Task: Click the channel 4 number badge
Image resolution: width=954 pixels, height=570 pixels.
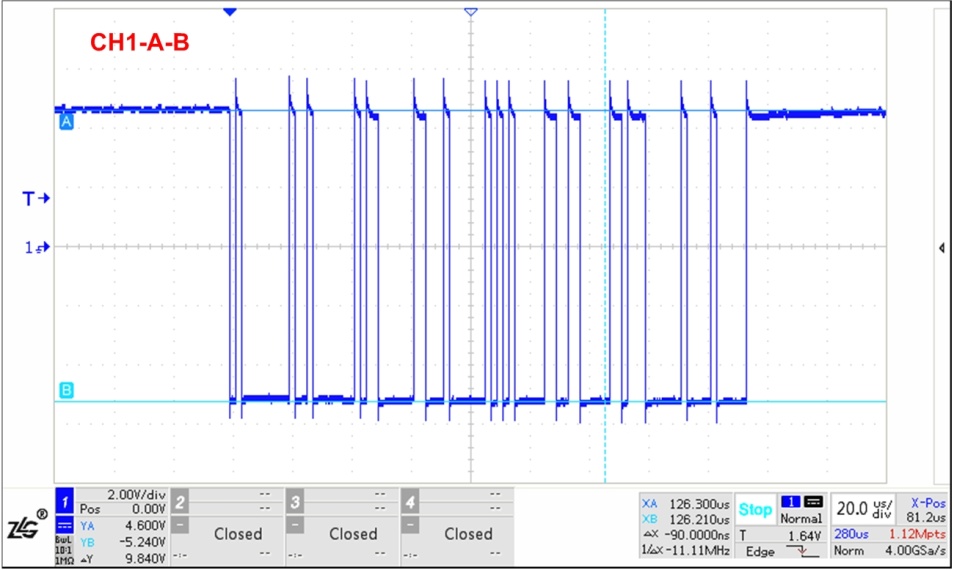Action: point(409,499)
